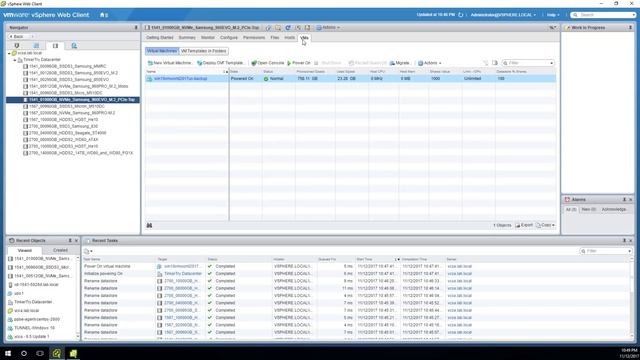This screenshot has width=640, height=360.
Task: Click the Migrate button
Action: pyautogui.click(x=399, y=63)
